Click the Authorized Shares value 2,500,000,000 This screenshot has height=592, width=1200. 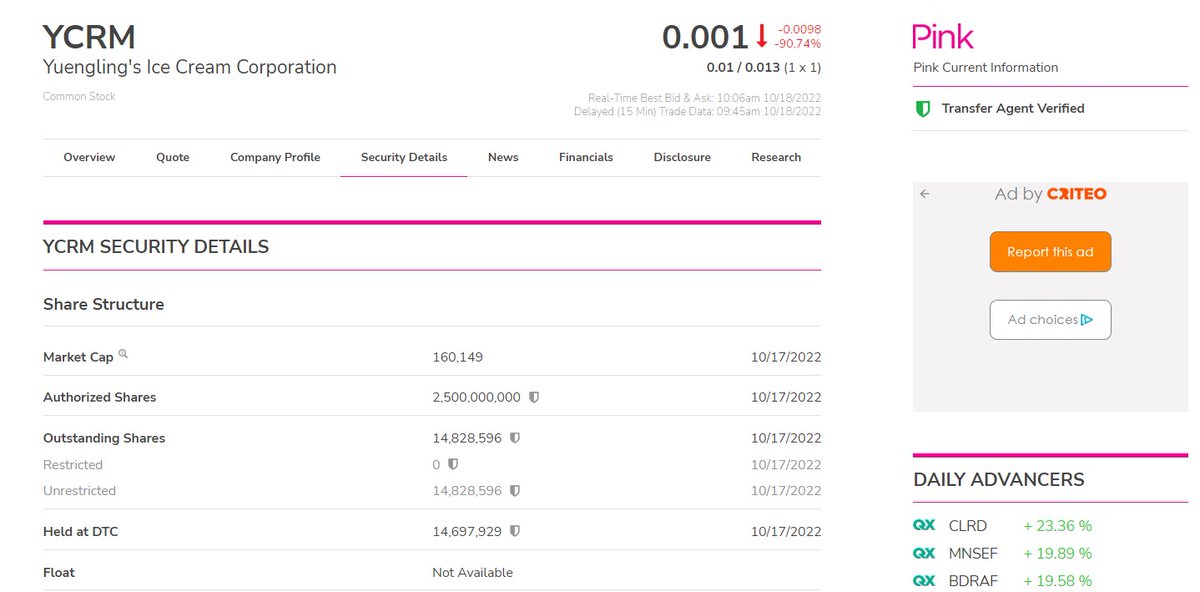coord(477,397)
